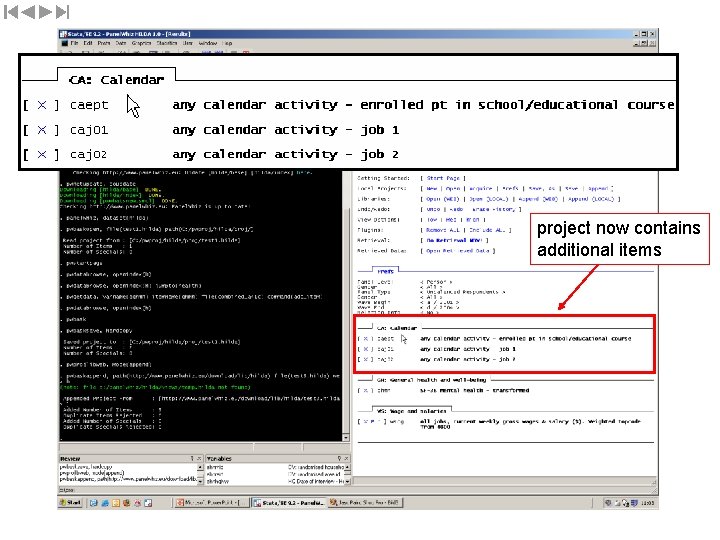This screenshot has height=540, width=720.
Task: Click the GH: General health and well-being header
Action: 431,380
